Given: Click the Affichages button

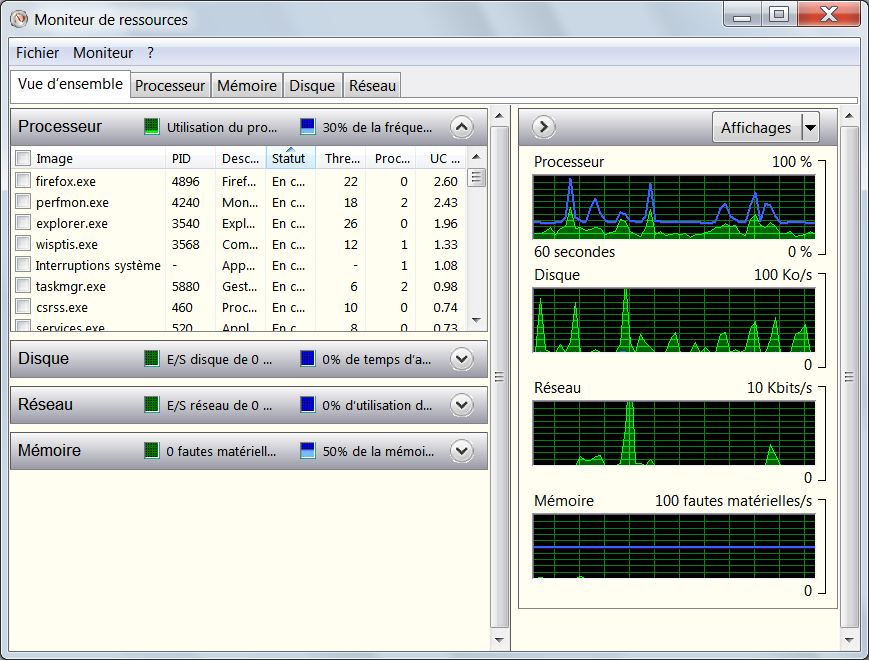Looking at the screenshot, I should [756, 127].
